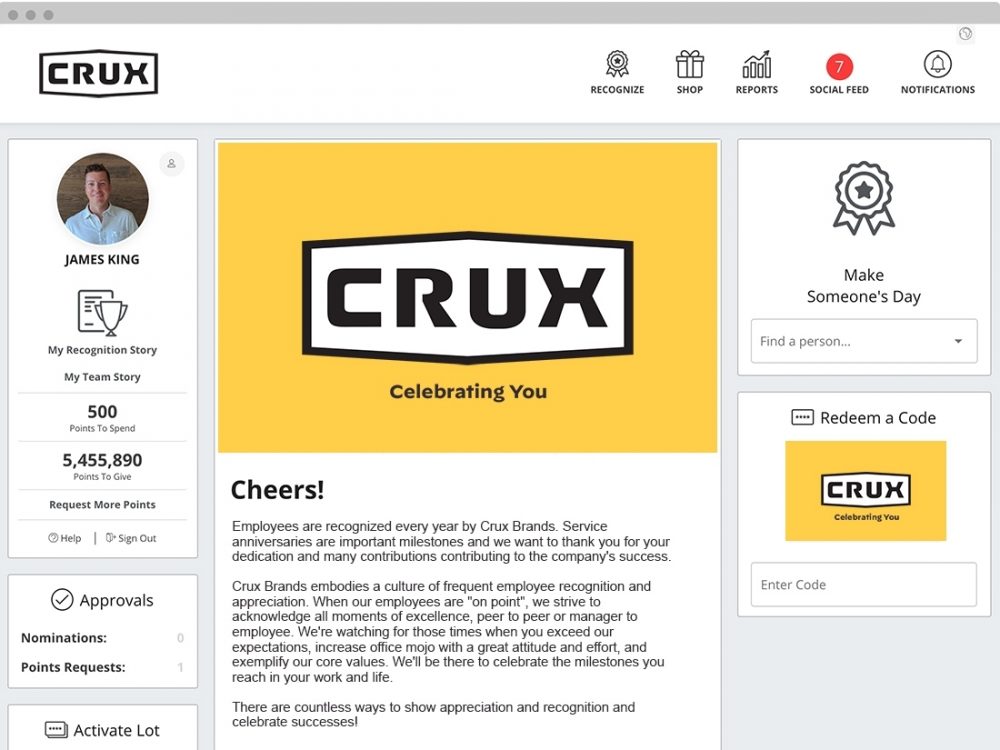This screenshot has height=750, width=1000.
Task: Open the Notifications bell icon
Action: click(938, 64)
